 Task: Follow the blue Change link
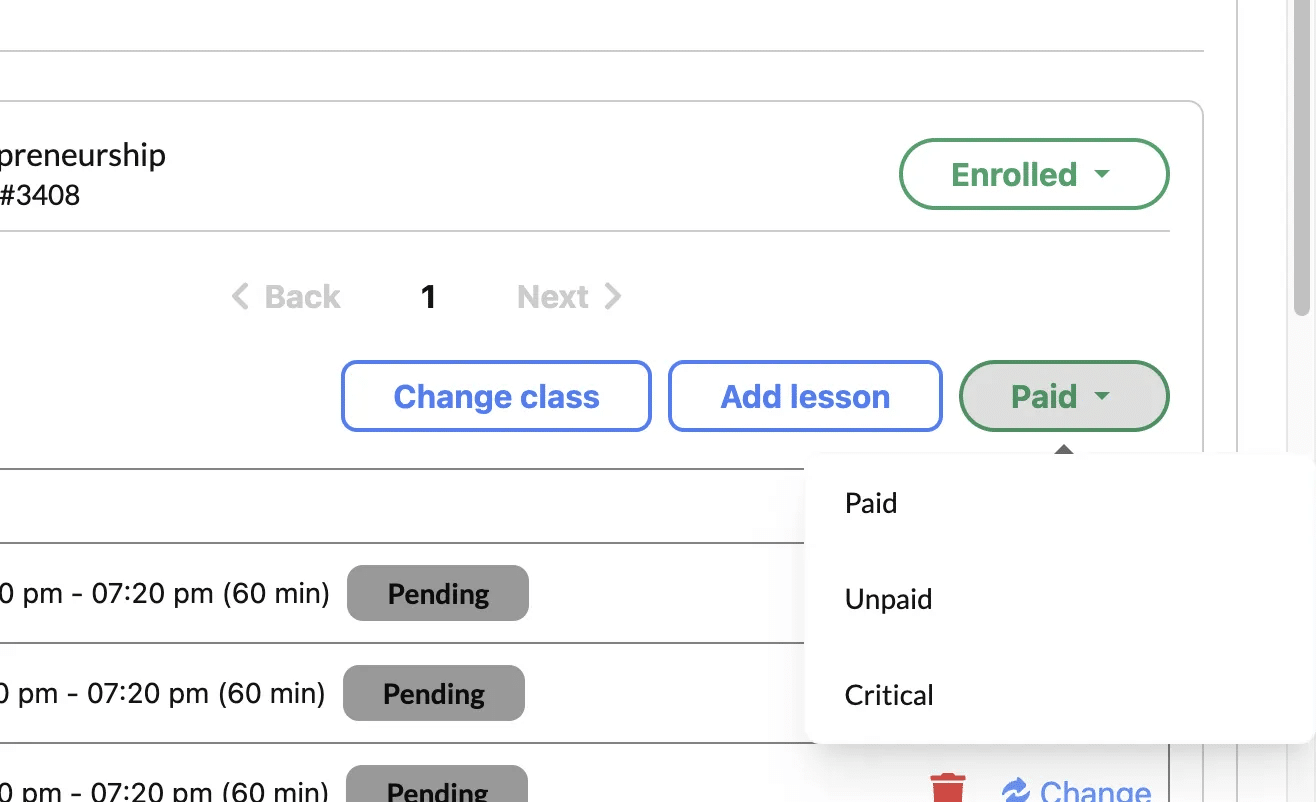point(1095,790)
